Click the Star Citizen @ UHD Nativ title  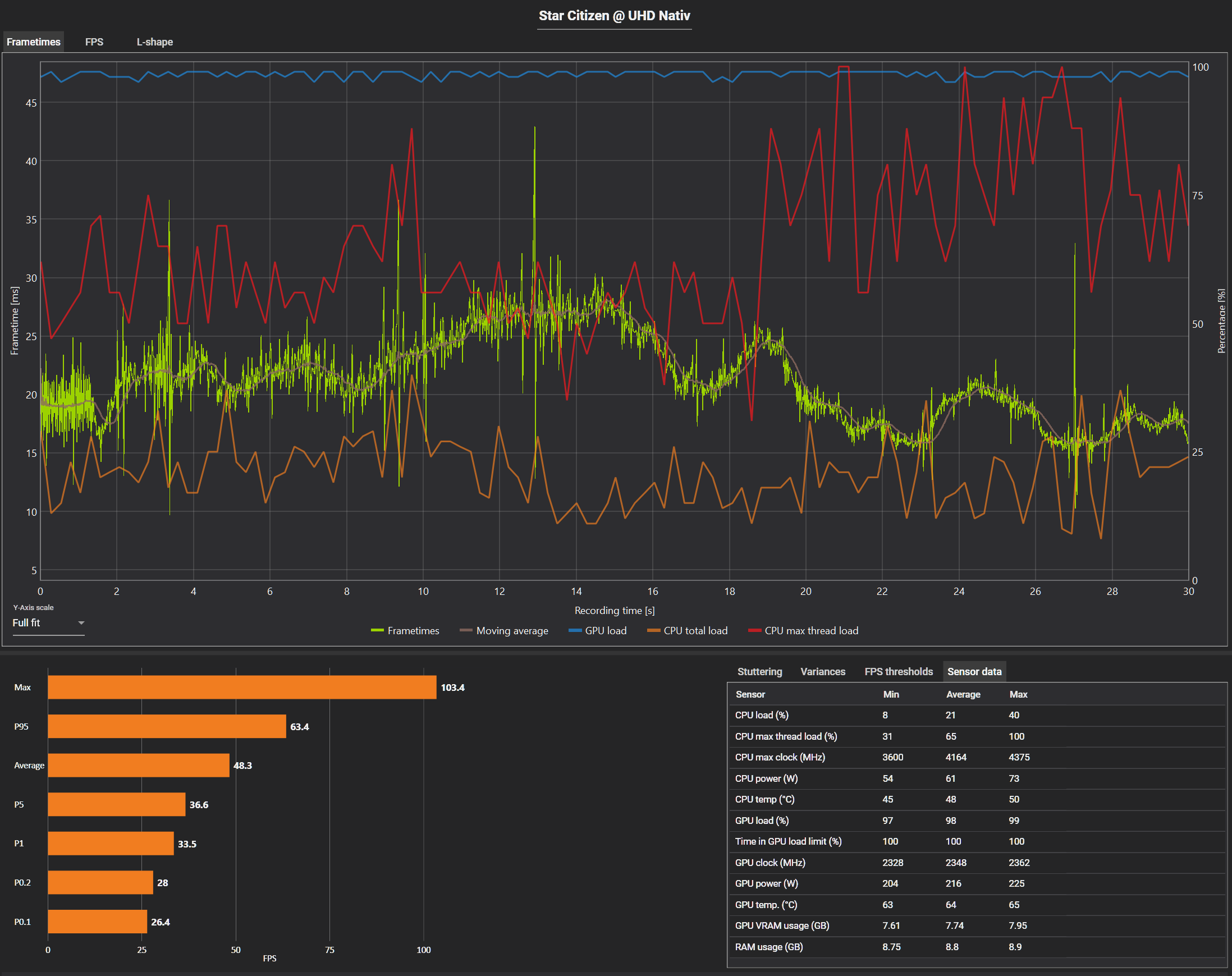pyautogui.click(x=614, y=15)
